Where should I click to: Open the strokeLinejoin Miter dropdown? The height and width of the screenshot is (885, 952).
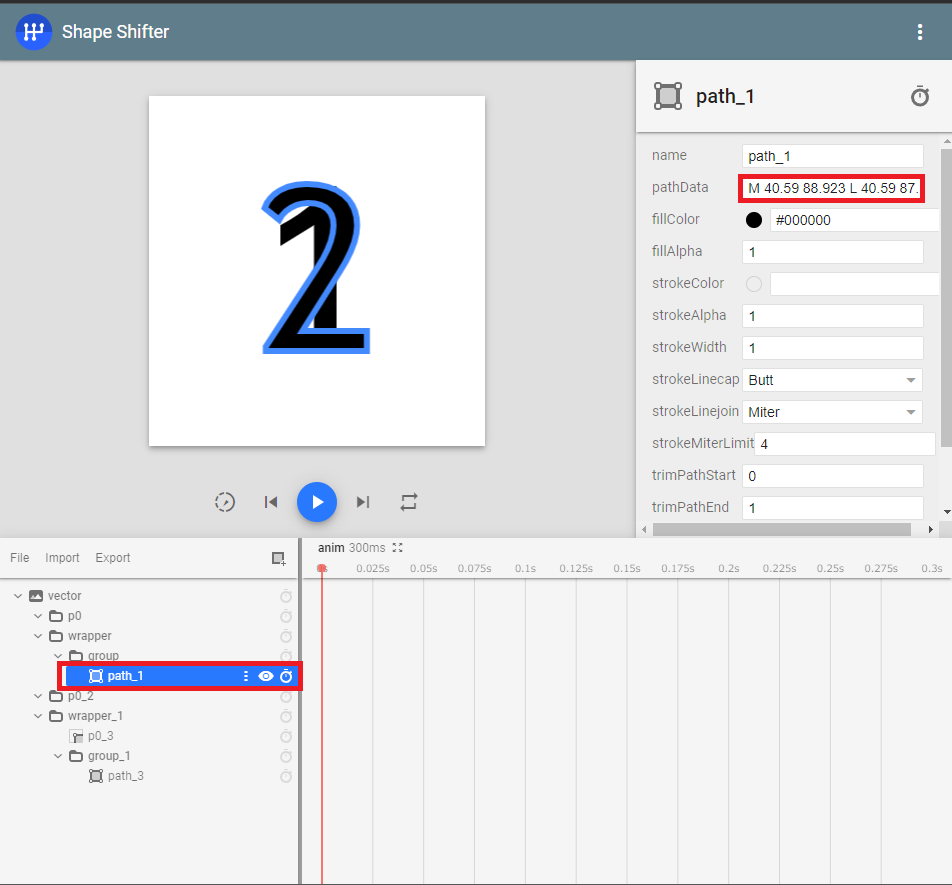pyautogui.click(x=832, y=412)
